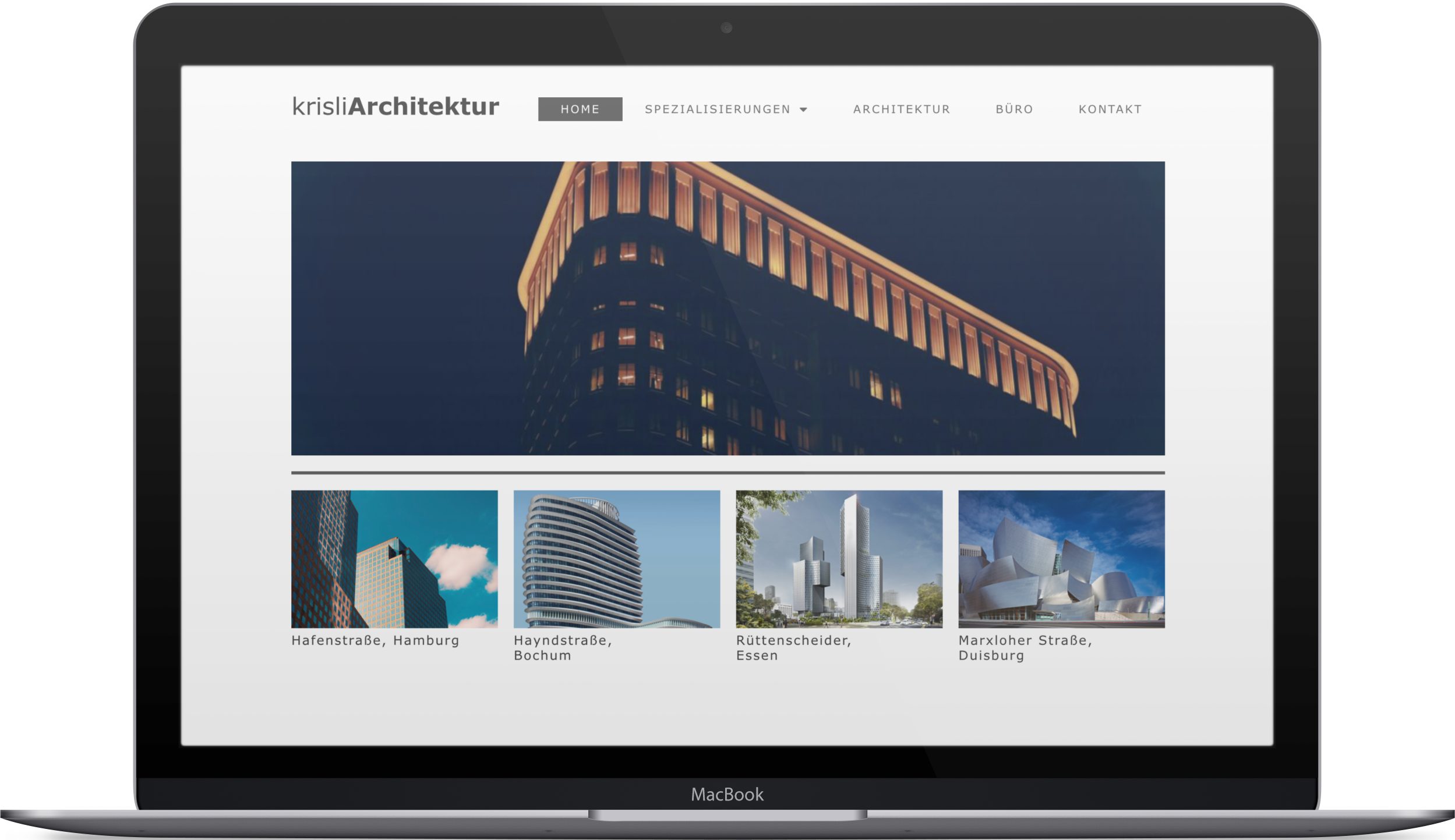Click the krisliArchitektur logo
Image resolution: width=1455 pixels, height=840 pixels.
pyautogui.click(x=395, y=107)
